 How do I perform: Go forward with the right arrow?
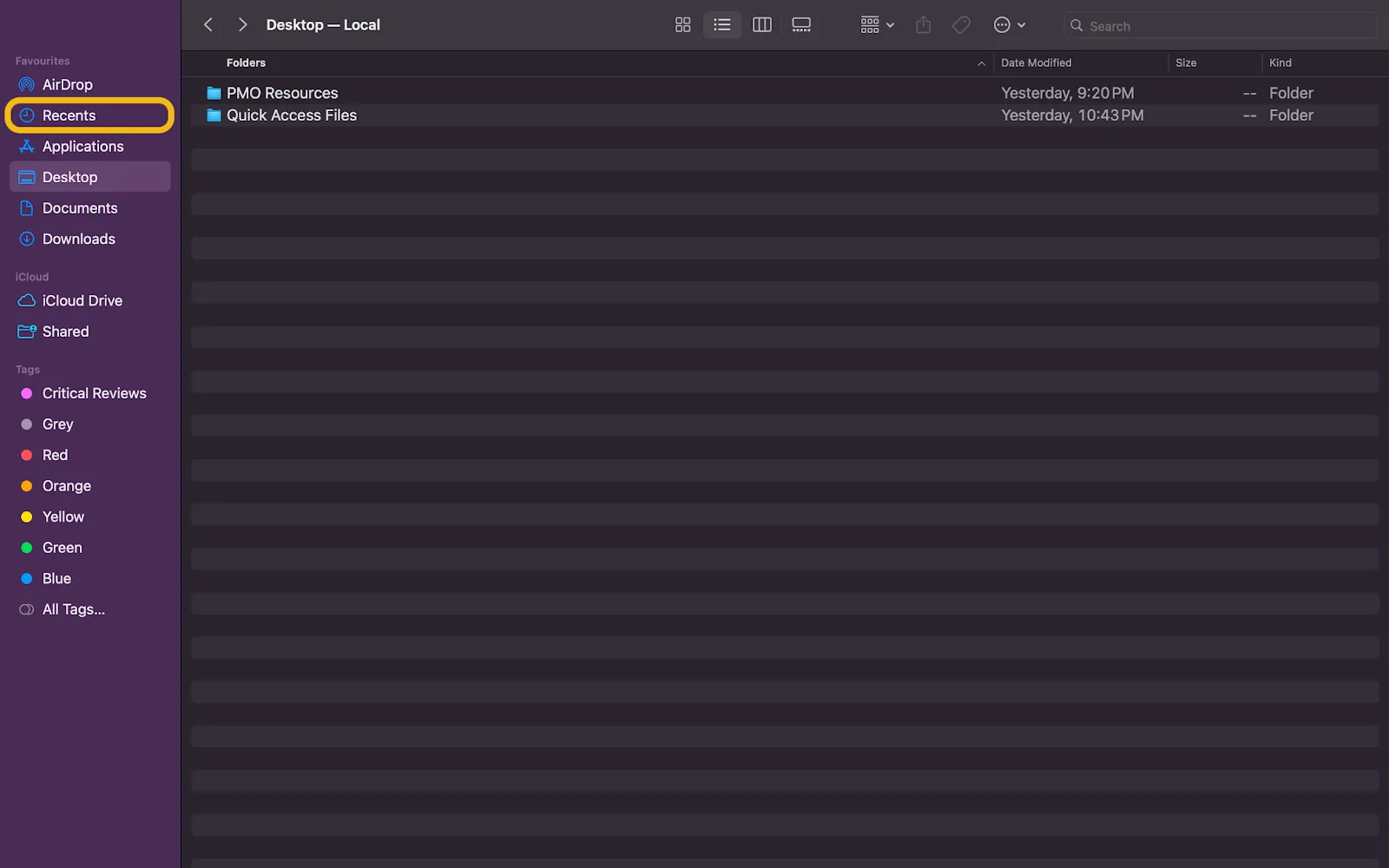coord(242,25)
